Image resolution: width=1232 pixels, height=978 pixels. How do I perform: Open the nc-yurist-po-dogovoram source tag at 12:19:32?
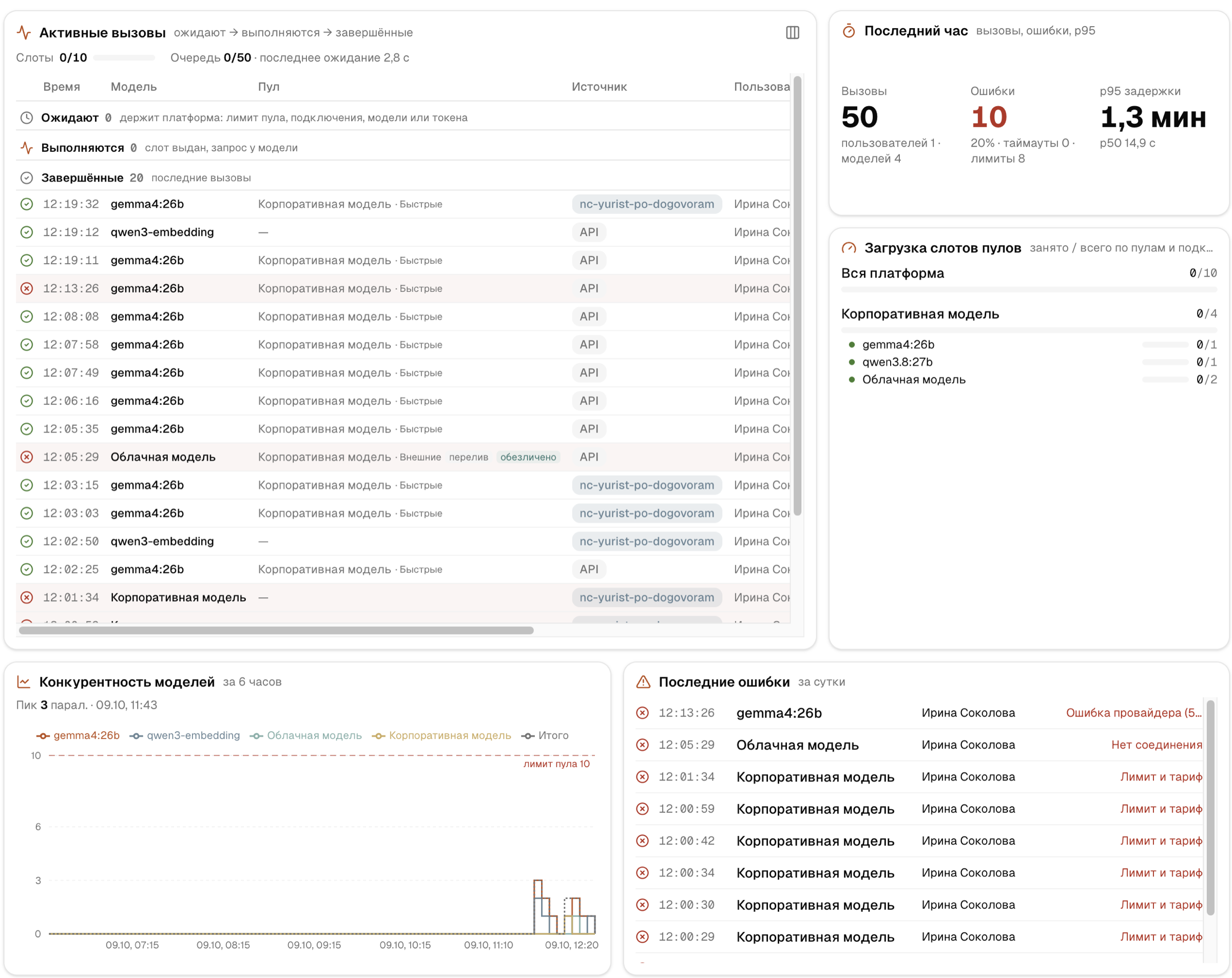[x=647, y=204]
